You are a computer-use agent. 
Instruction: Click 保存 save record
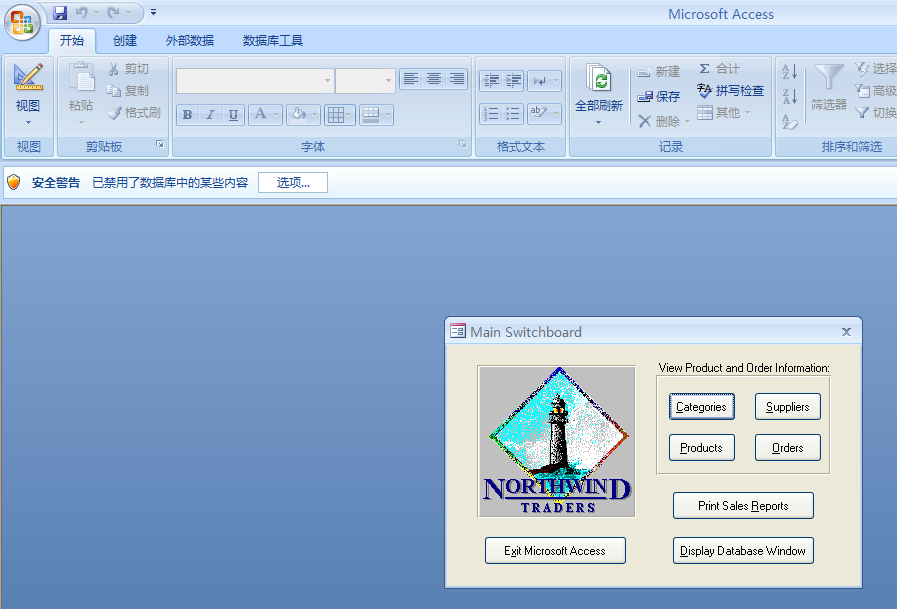coord(658,97)
